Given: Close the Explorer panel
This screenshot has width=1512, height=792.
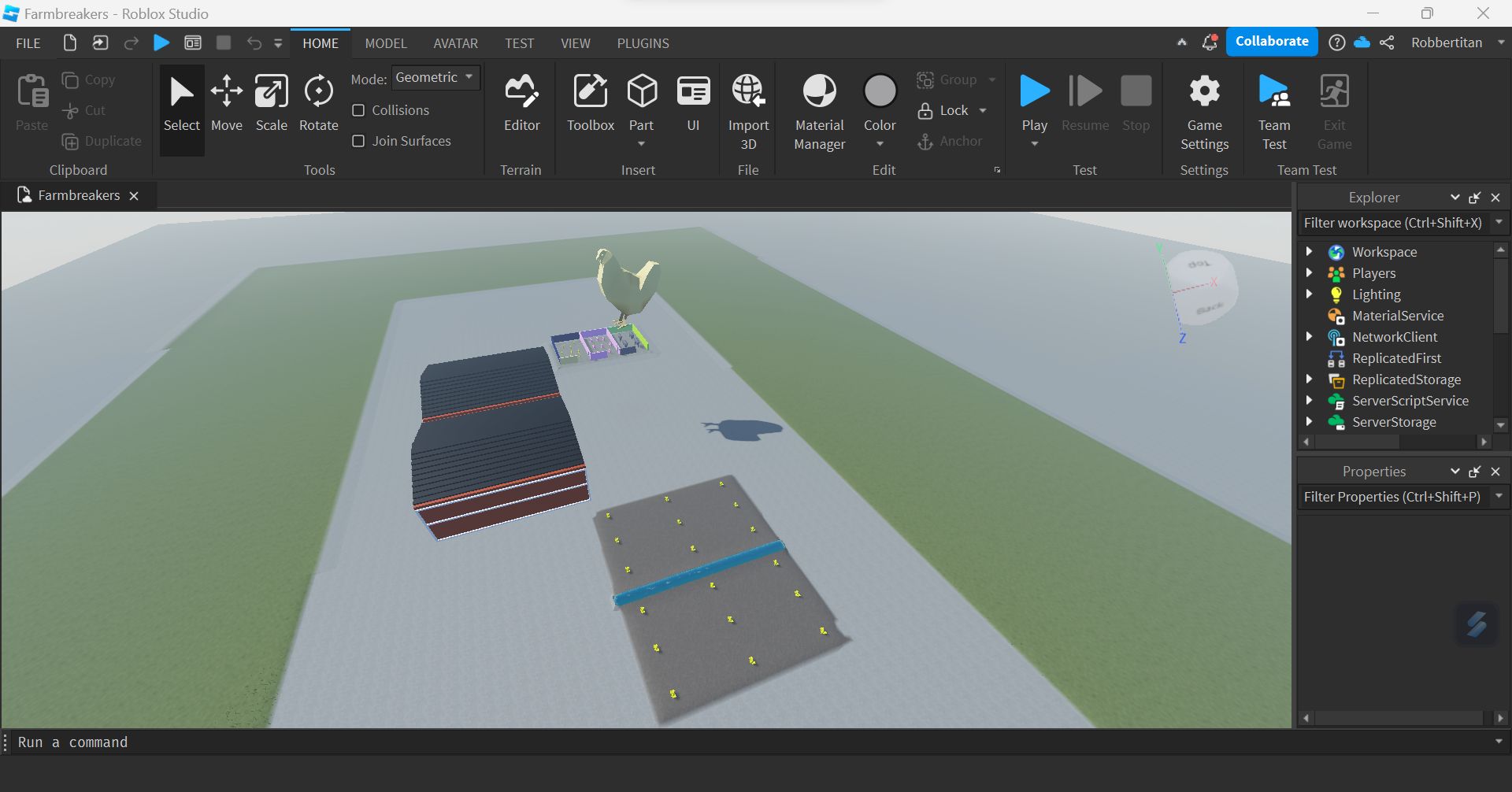Looking at the screenshot, I should [1495, 198].
